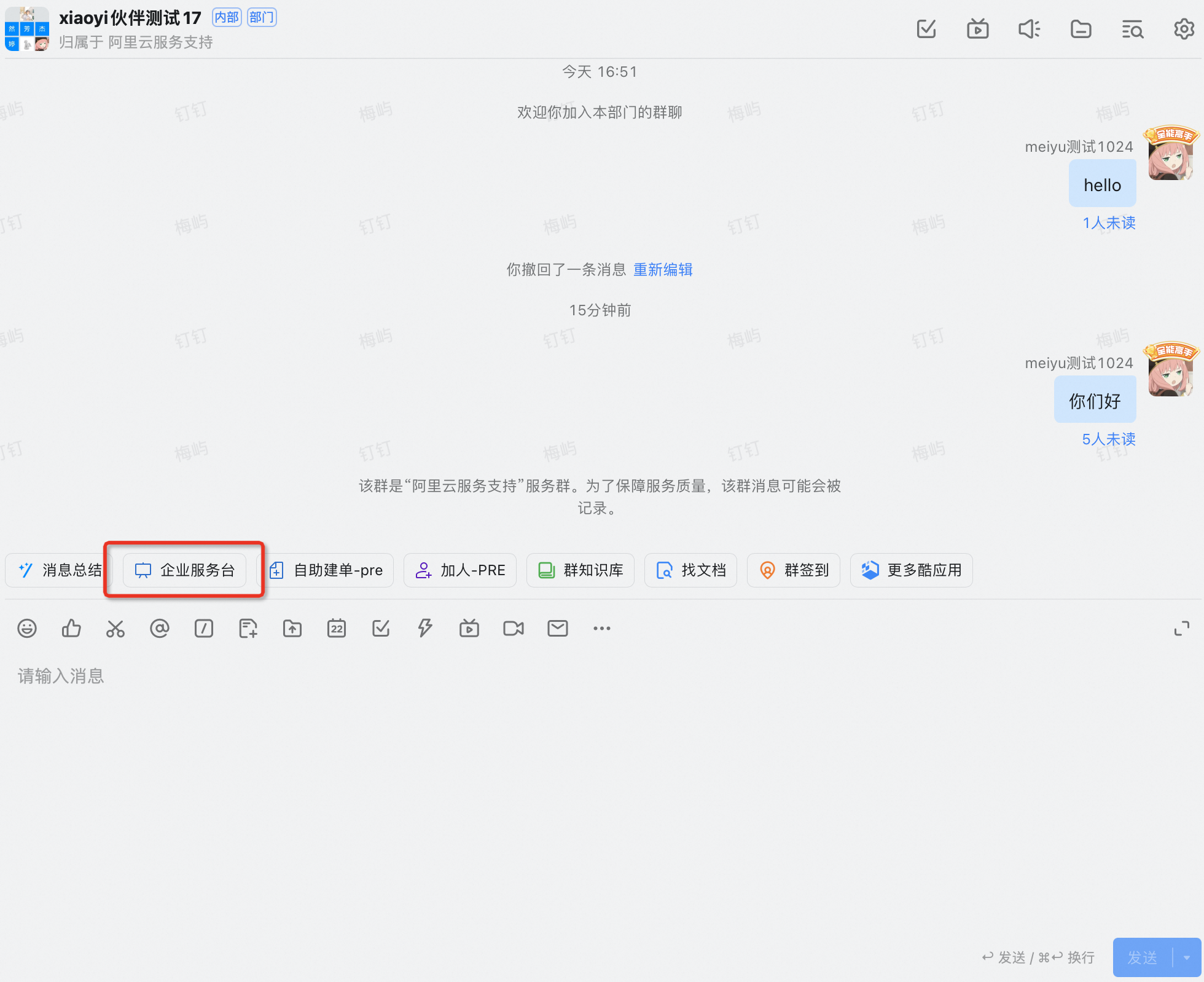Open the chat history search icon
1204x982 pixels.
tap(1133, 29)
